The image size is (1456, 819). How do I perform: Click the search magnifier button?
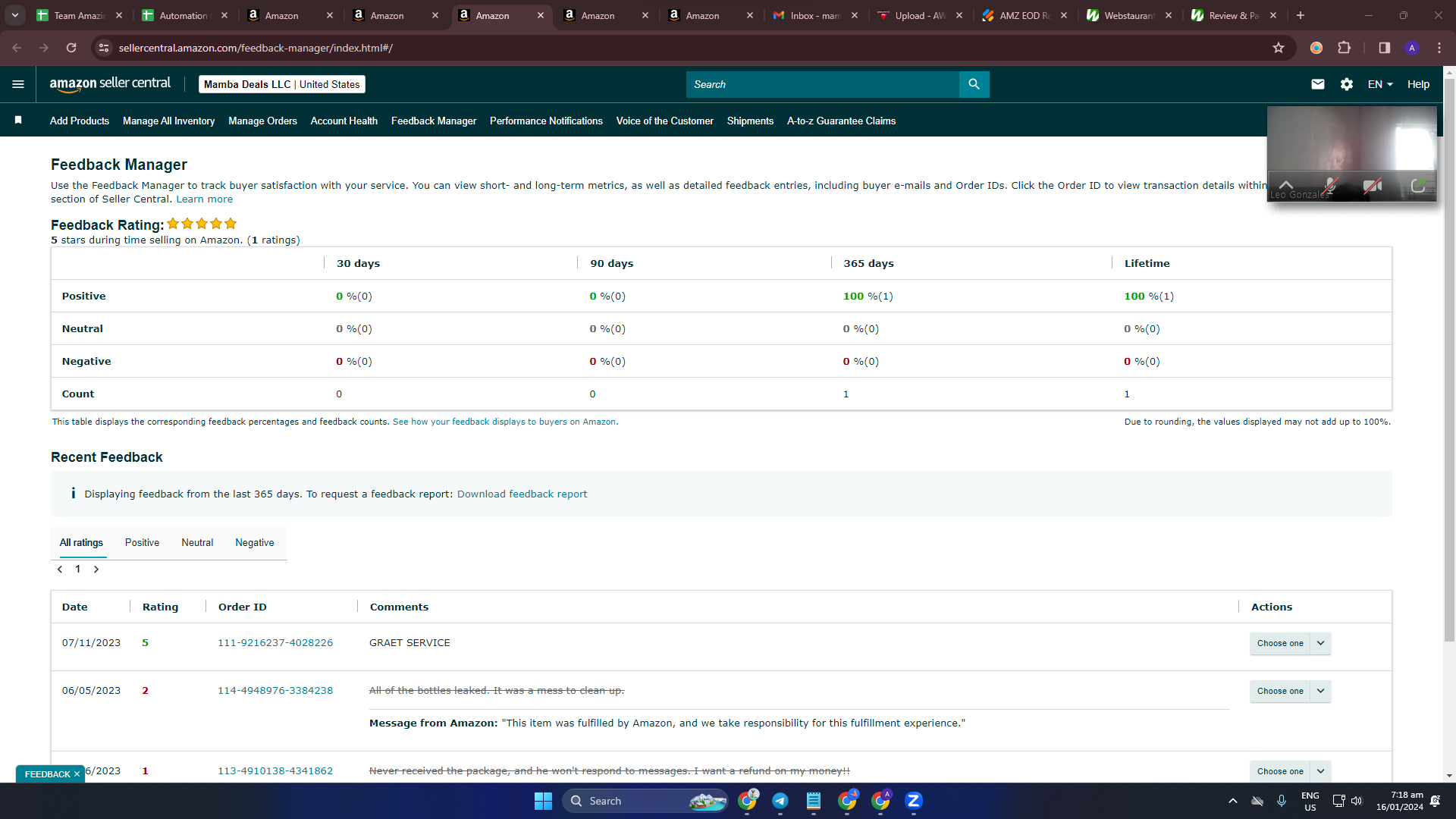(x=974, y=84)
